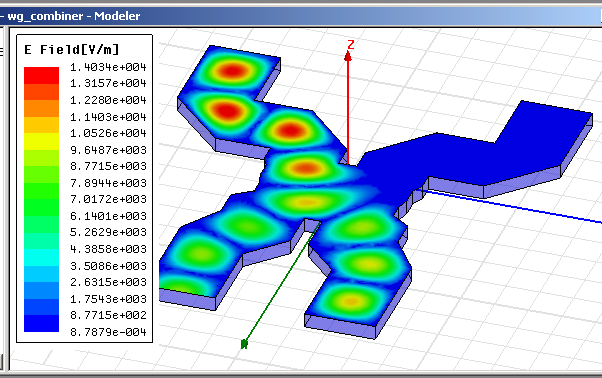Click the dark blue swatch at scale bottom
The image size is (602, 378).
click(x=41, y=324)
